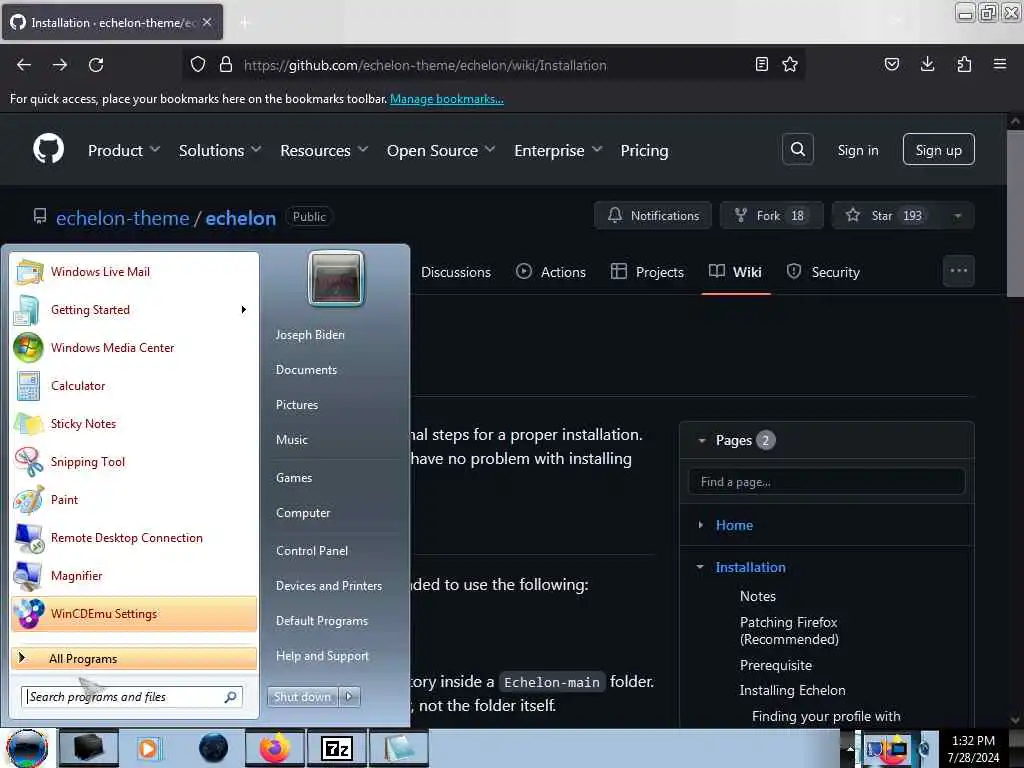Screen dimensions: 1024x768
Task: Open the Pocket save icon
Action: [891, 64]
